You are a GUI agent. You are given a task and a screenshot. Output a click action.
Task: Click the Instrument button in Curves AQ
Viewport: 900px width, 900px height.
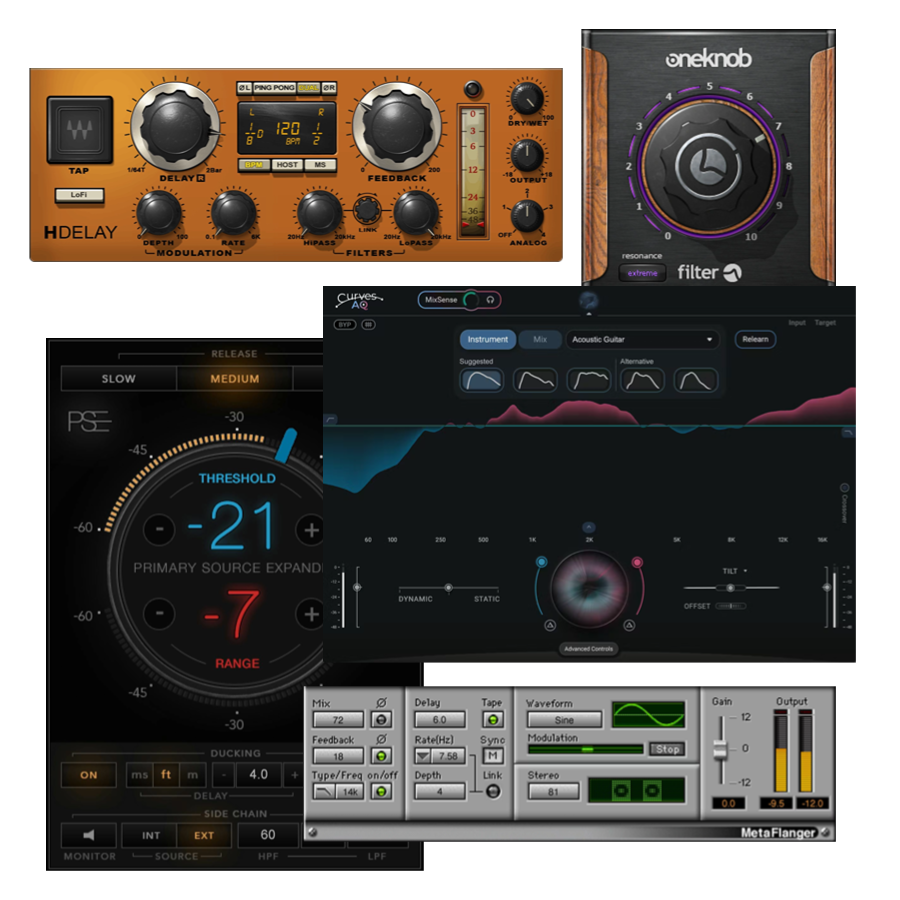487,339
